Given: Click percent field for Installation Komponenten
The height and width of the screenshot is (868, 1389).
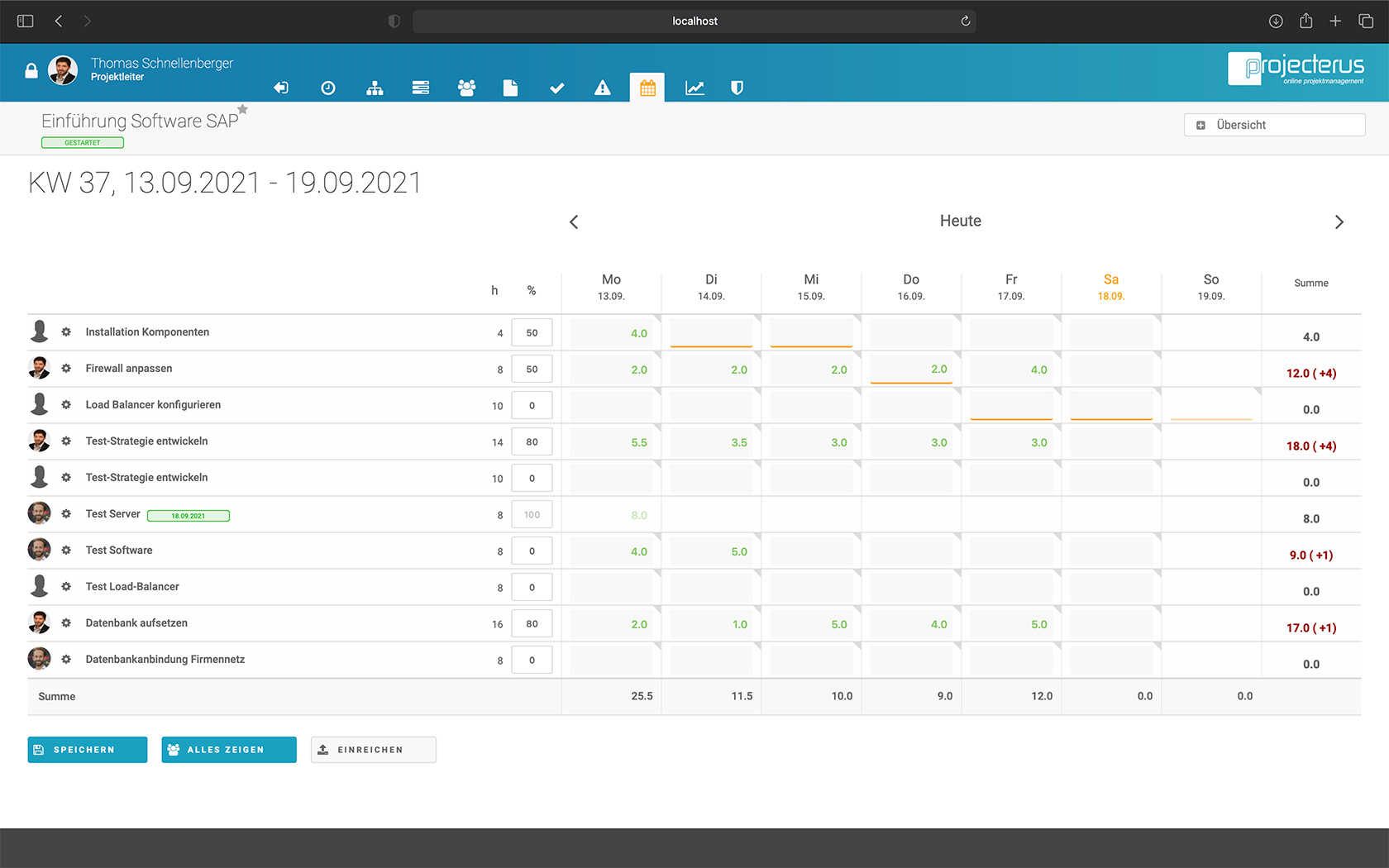Looking at the screenshot, I should (x=532, y=333).
